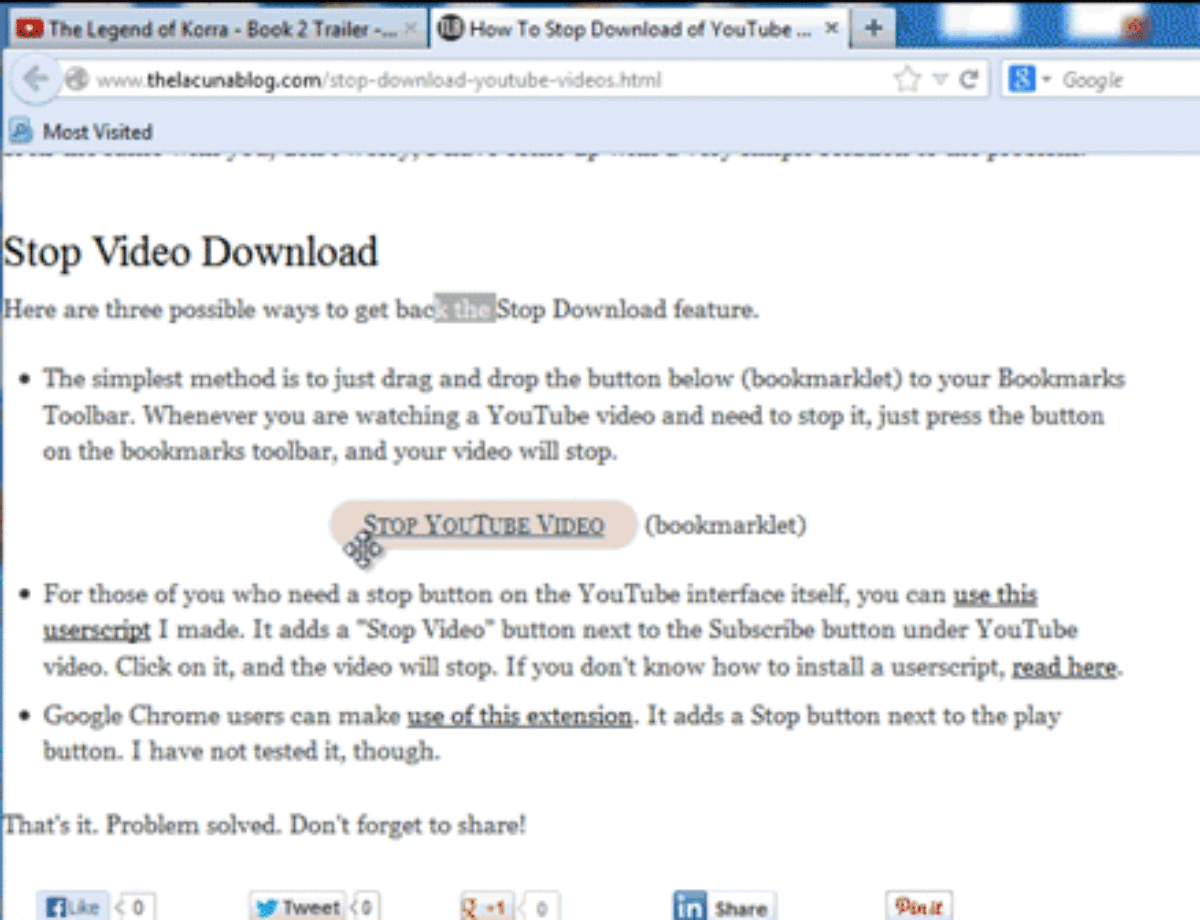
Task: Open a new tab with plus button
Action: tap(873, 28)
